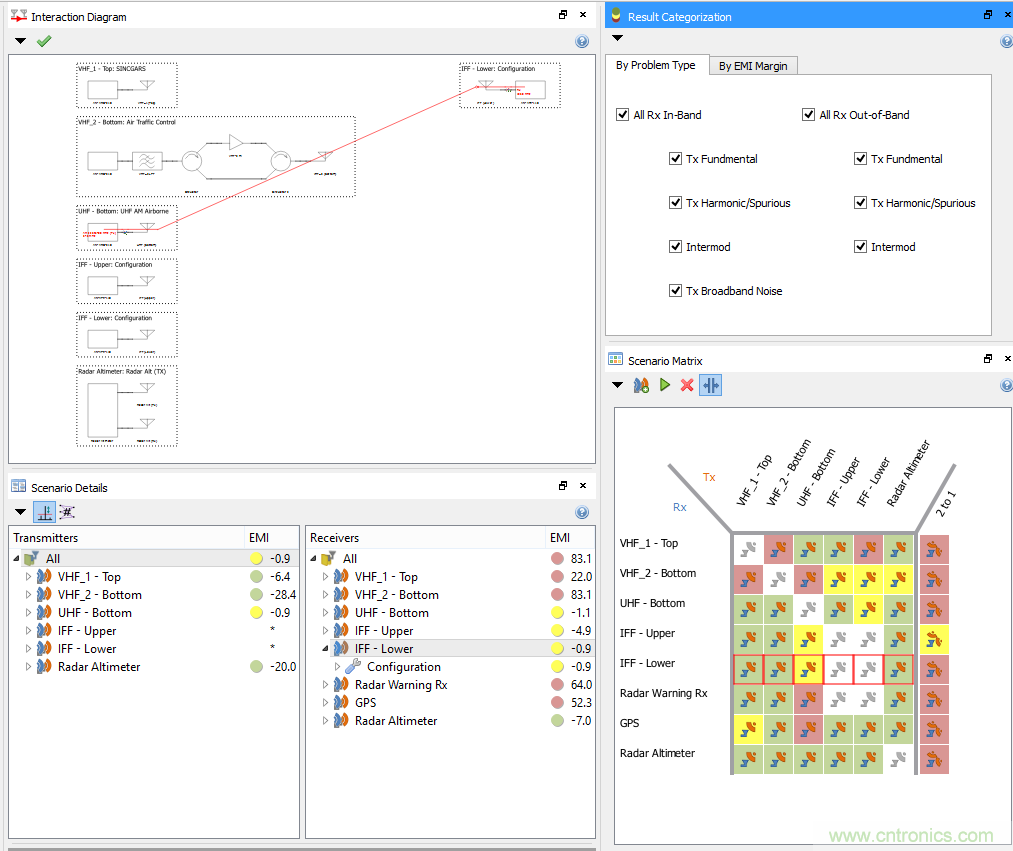Image resolution: width=1013 pixels, height=851 pixels.
Task: Click the yellow 2 to 1 cell for IFF - Upper
Action: (934, 639)
